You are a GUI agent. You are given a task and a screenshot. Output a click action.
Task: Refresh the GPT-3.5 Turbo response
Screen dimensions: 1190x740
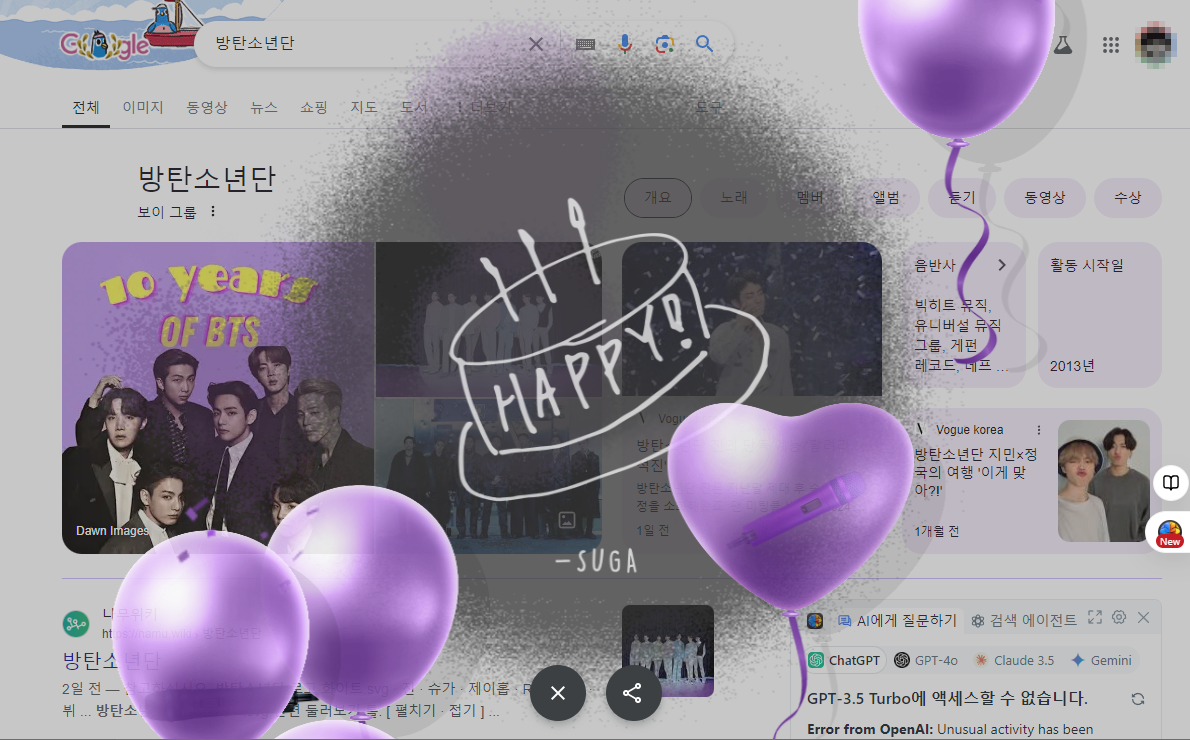tap(1138, 699)
